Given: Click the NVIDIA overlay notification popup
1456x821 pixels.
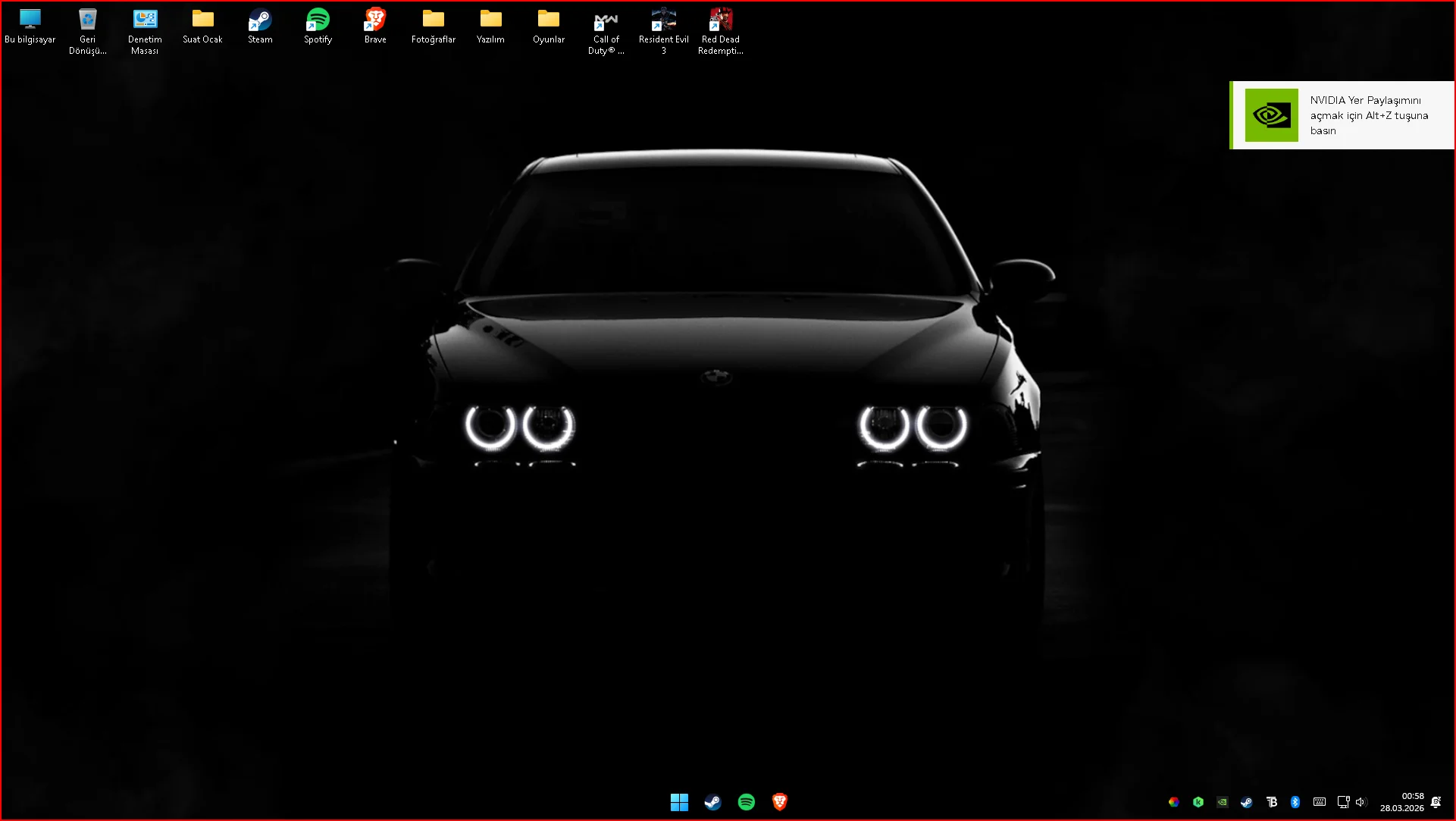Looking at the screenshot, I should tap(1342, 115).
